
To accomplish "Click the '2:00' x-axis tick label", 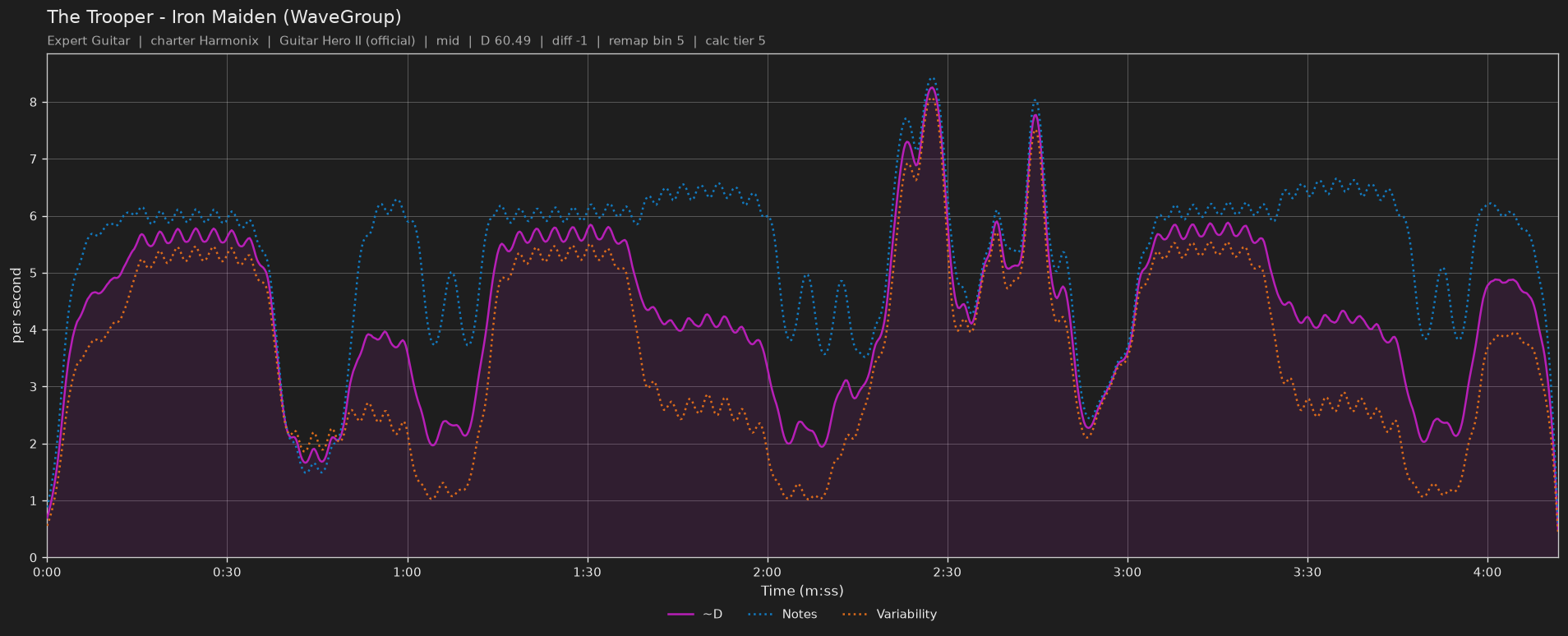I will (767, 572).
